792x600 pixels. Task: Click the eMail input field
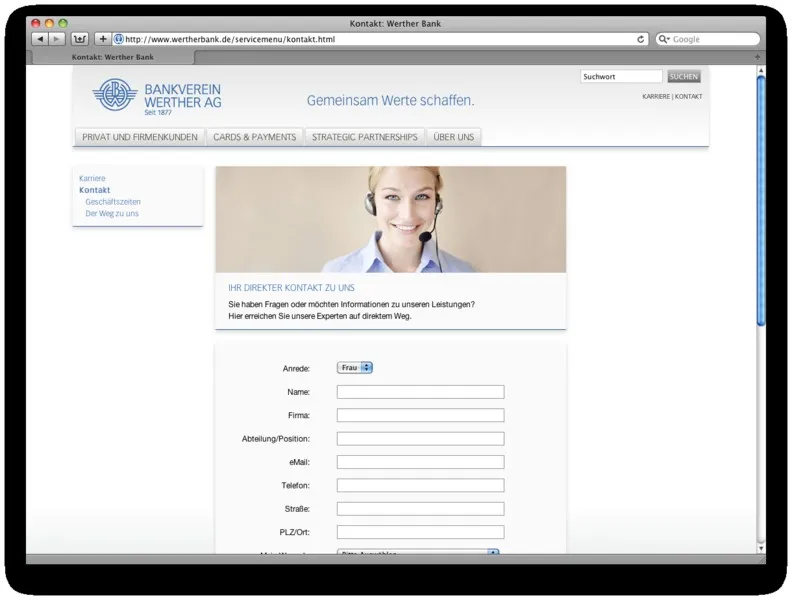[x=420, y=462]
